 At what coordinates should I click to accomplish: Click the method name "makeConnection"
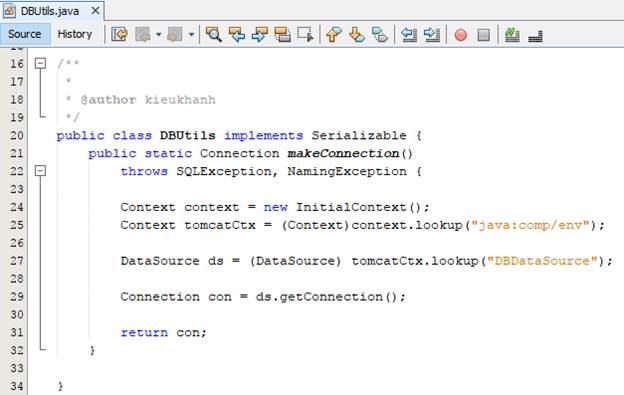click(x=343, y=153)
